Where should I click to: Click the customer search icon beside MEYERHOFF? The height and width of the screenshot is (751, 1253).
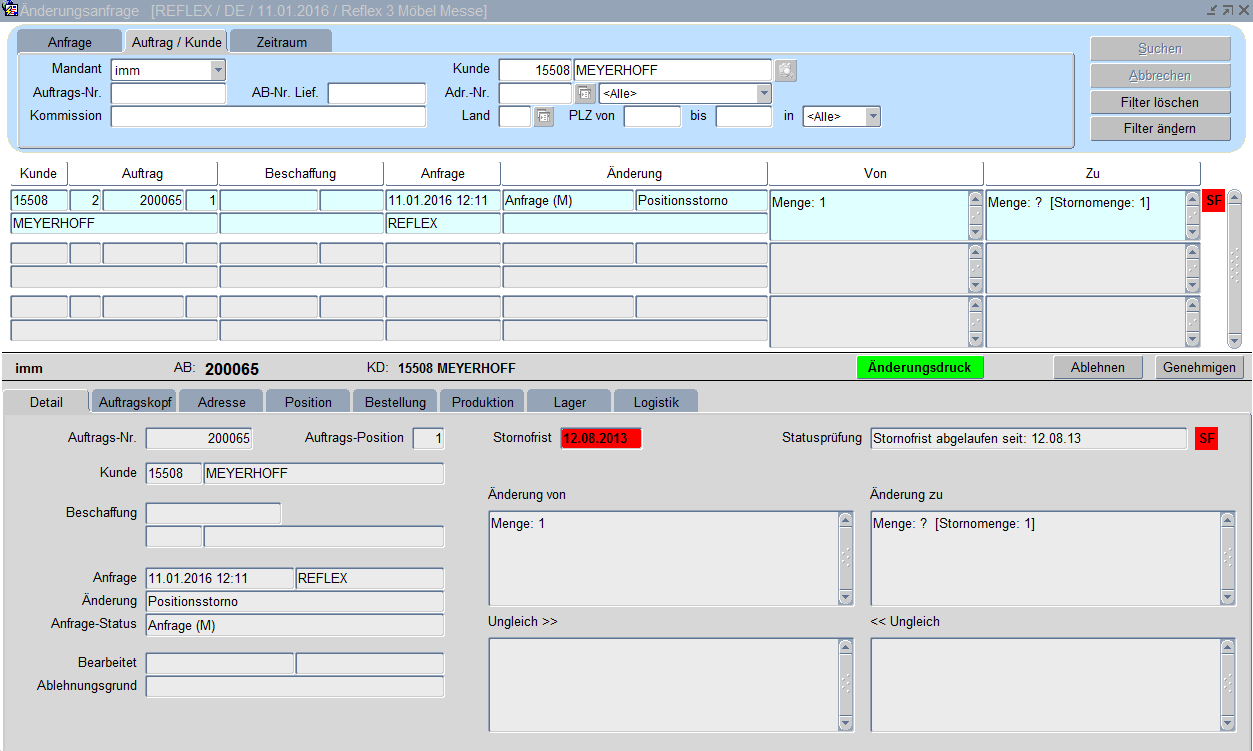click(786, 70)
